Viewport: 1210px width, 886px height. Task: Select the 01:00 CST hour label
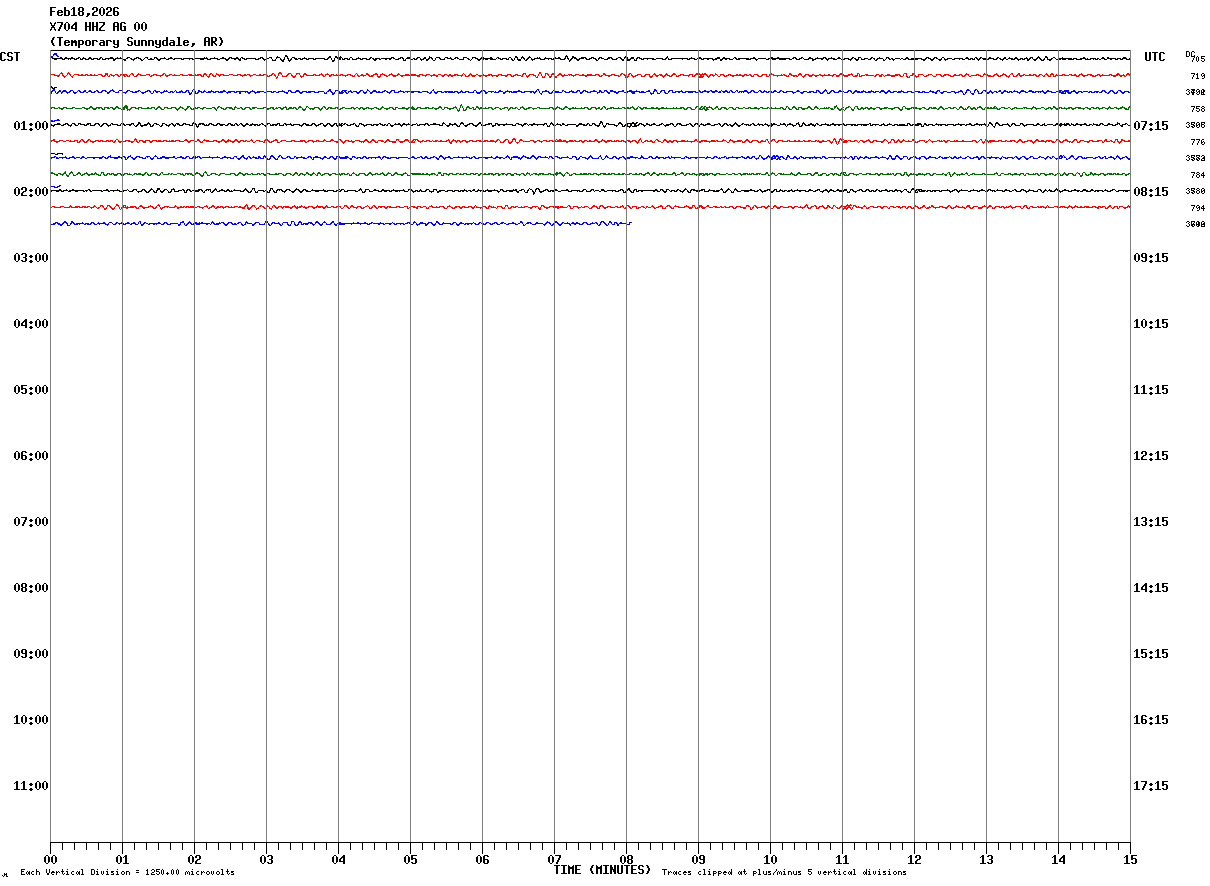pyautogui.click(x=31, y=126)
